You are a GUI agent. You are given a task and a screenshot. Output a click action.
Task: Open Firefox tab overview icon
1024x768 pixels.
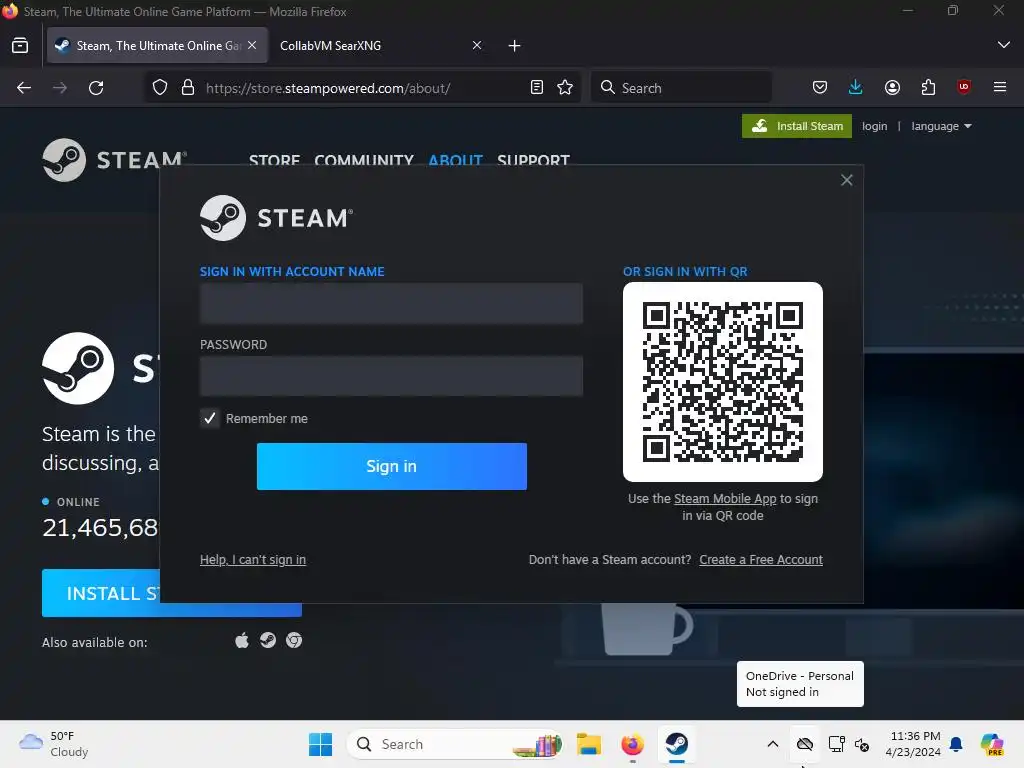20,46
